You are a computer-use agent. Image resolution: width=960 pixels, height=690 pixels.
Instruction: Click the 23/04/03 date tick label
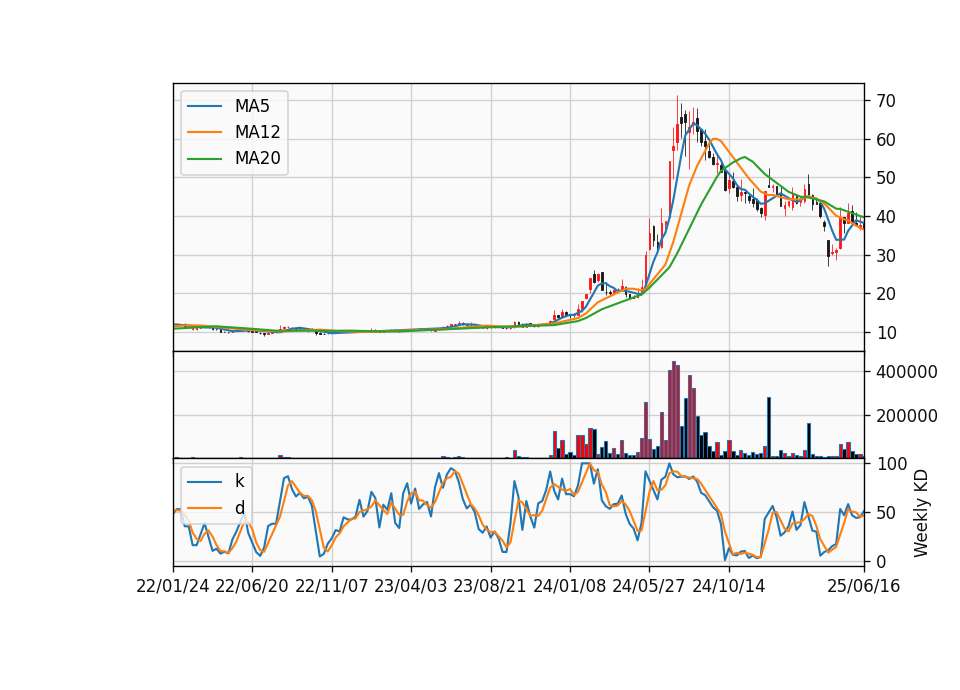tap(411, 586)
